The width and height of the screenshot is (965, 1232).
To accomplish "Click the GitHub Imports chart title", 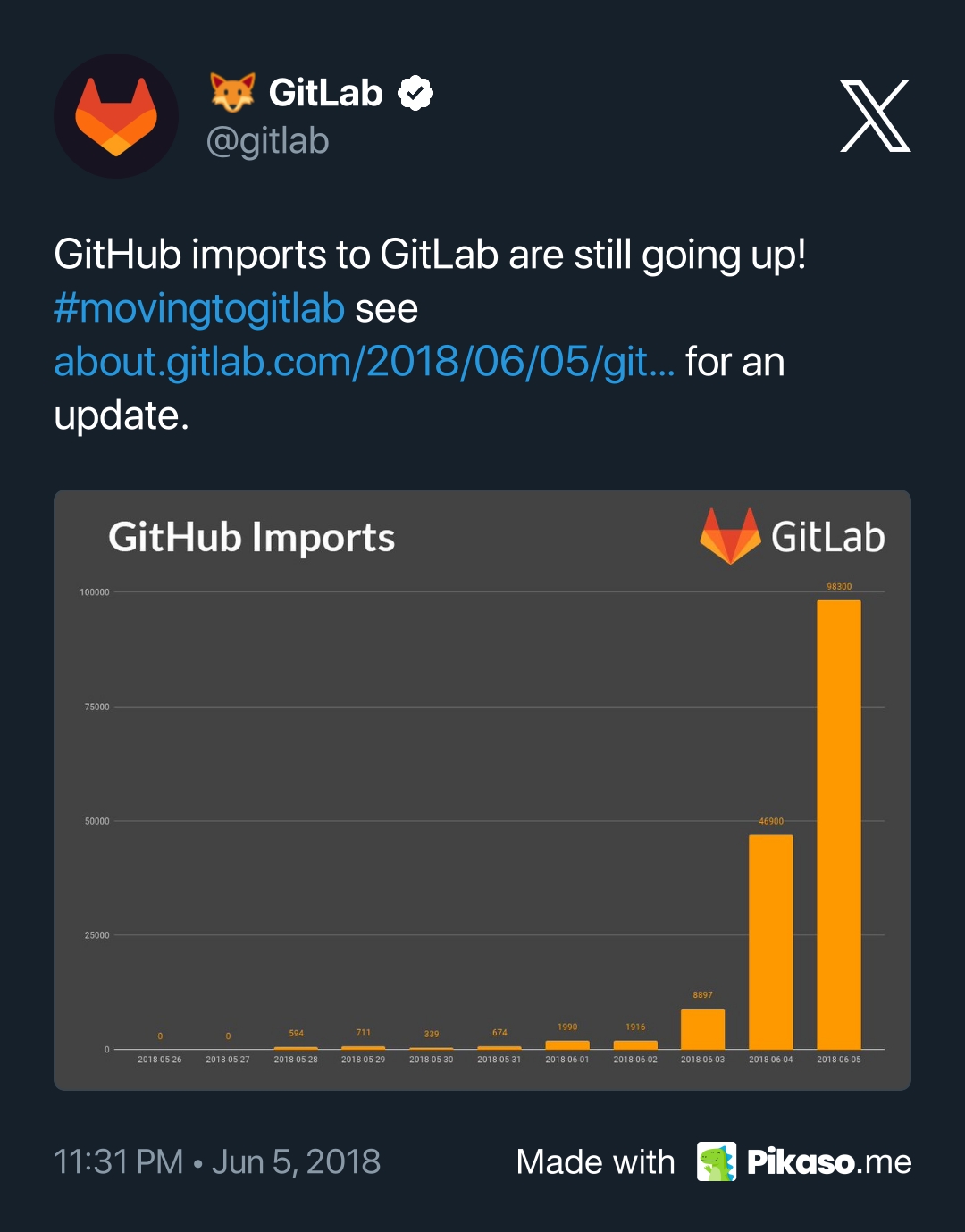I will click(x=252, y=537).
